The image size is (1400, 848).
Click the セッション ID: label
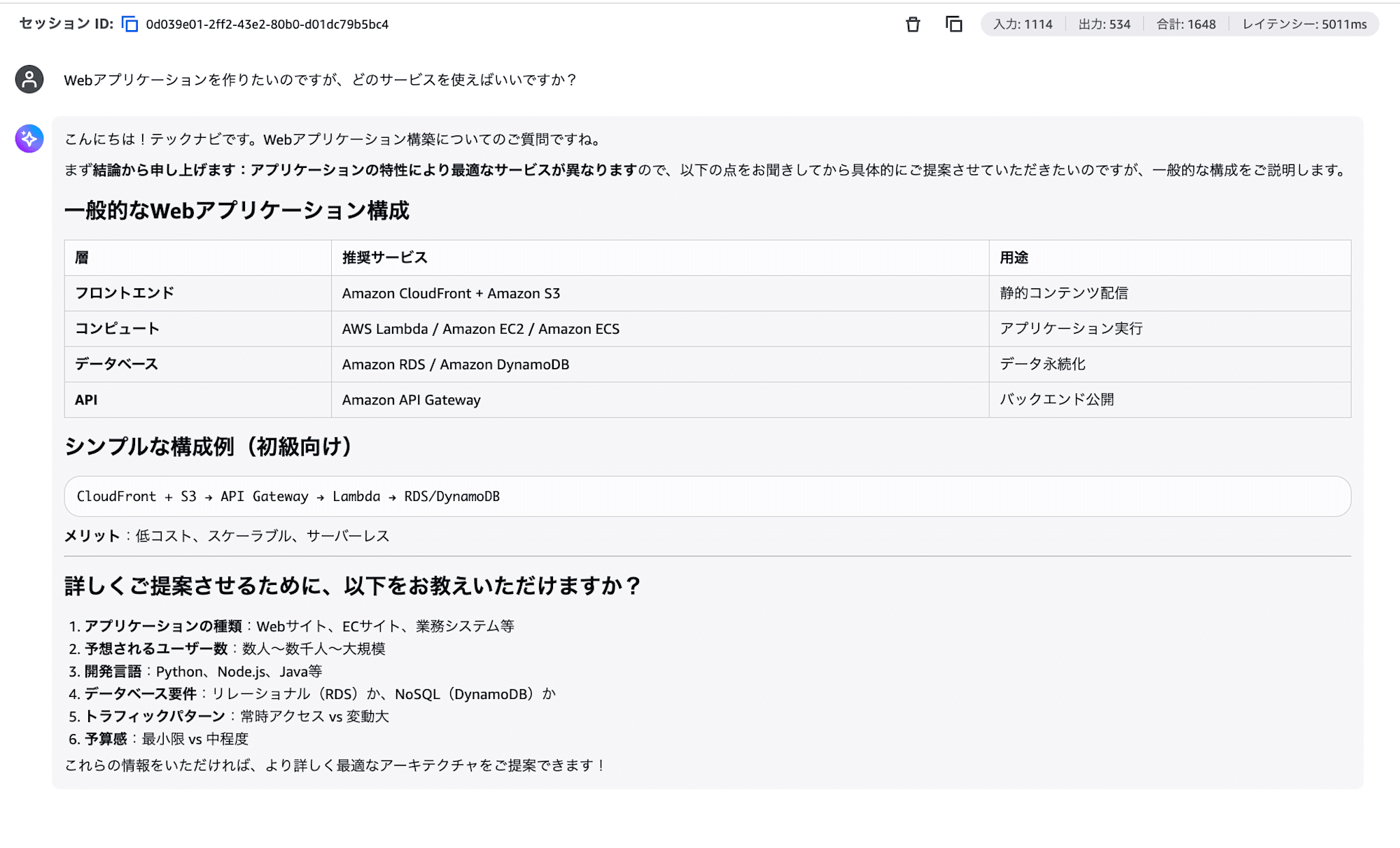(66, 24)
